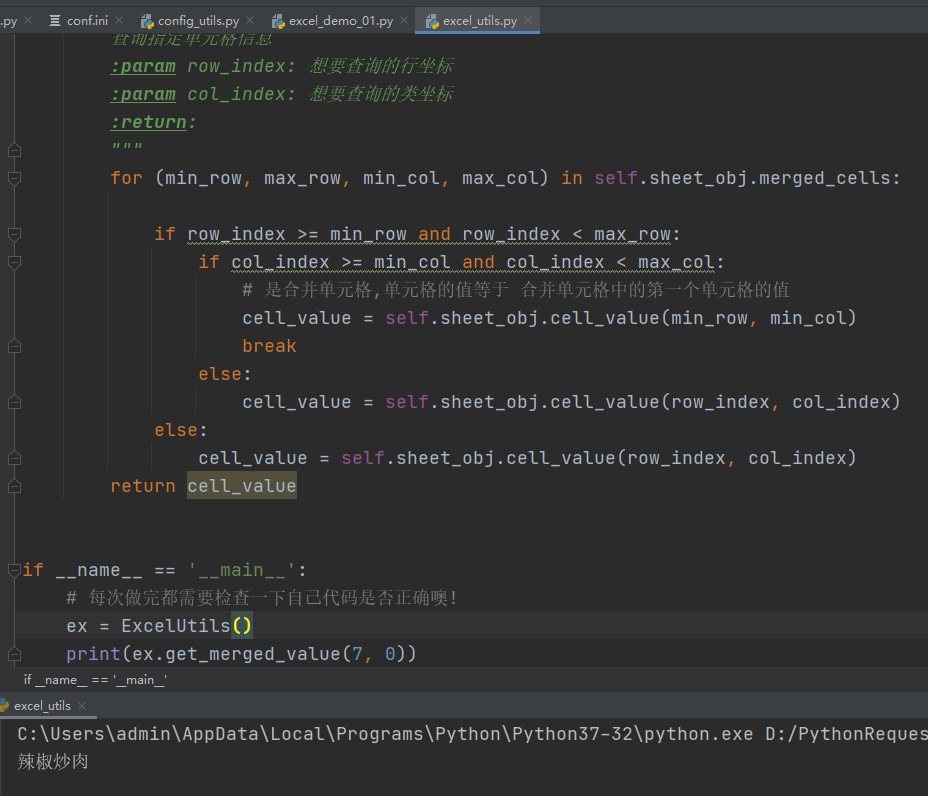Close the excel_demo_01.py tab
The height and width of the screenshot is (796, 928).
[x=404, y=20]
